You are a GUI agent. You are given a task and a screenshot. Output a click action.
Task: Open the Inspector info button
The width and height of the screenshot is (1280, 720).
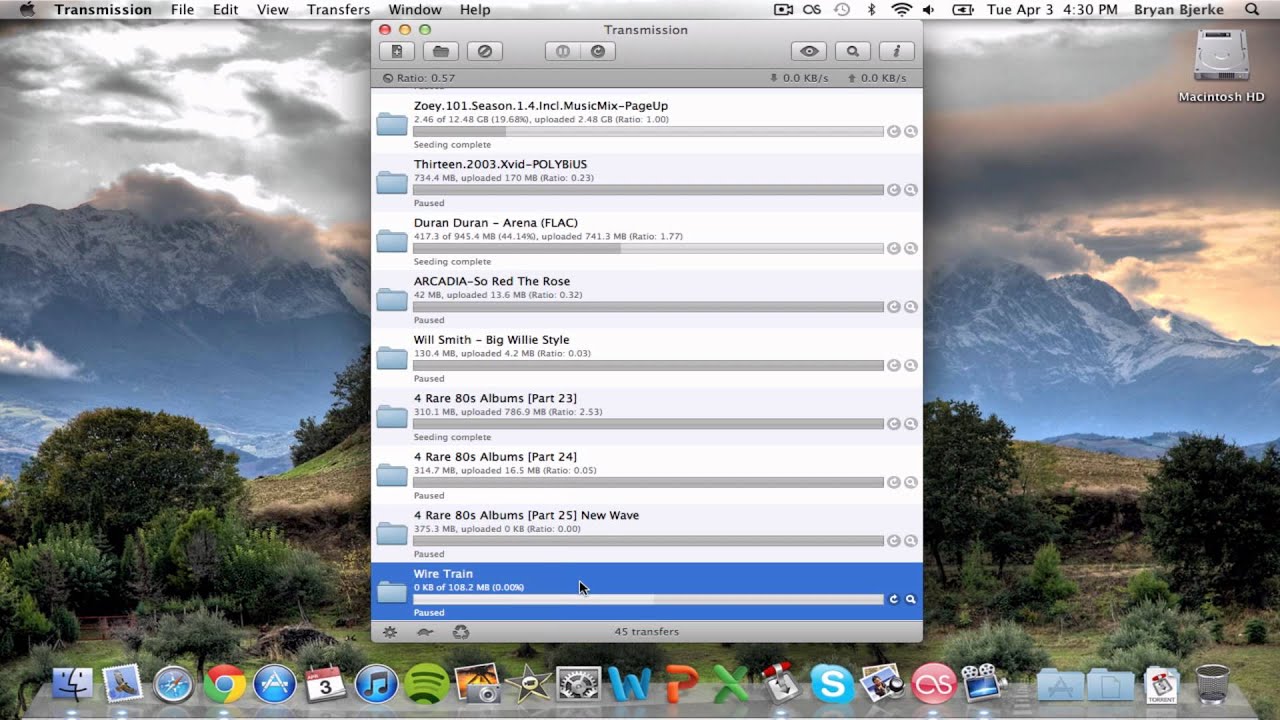pyautogui.click(x=896, y=51)
